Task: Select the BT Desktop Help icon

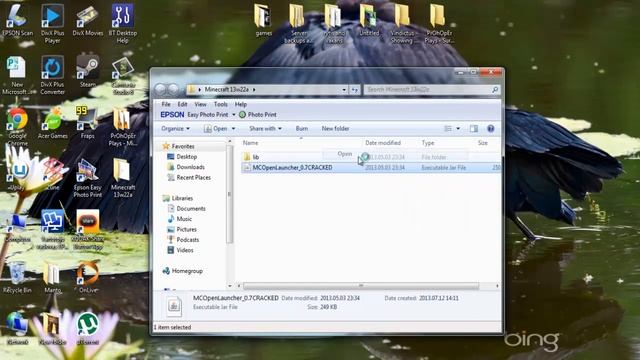Action: click(x=122, y=23)
